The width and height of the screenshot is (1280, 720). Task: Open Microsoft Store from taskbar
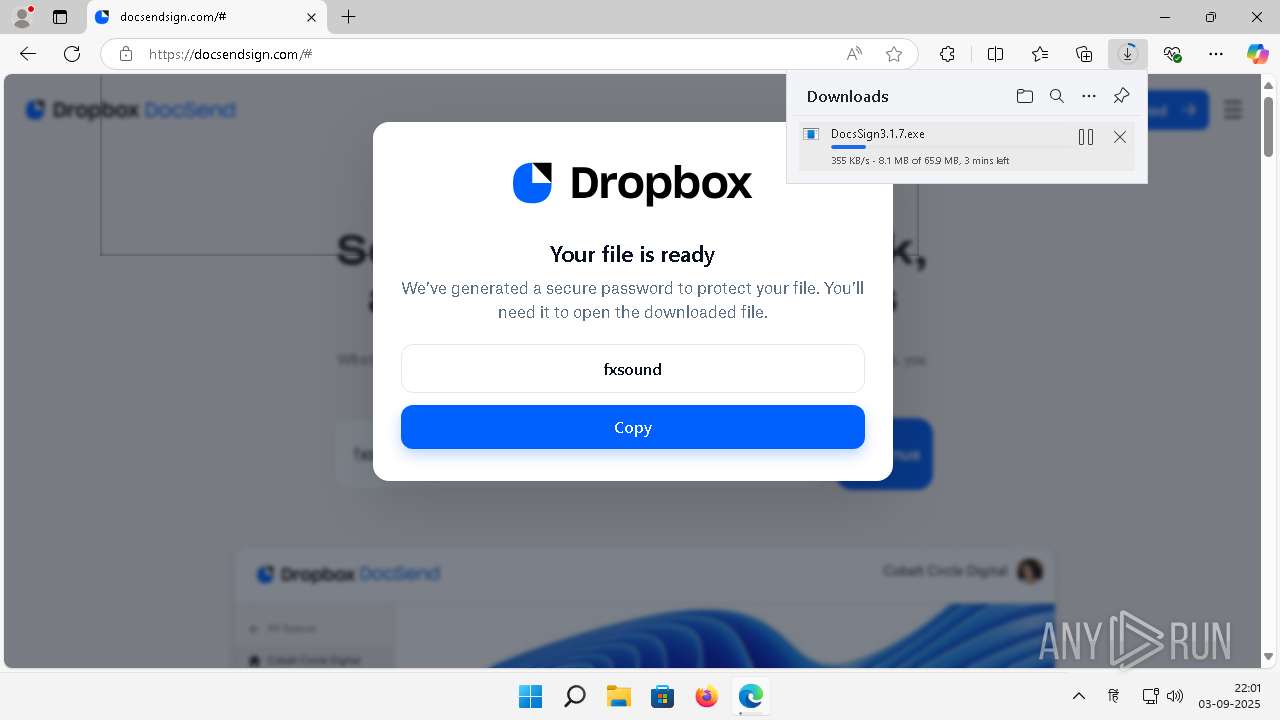click(662, 696)
